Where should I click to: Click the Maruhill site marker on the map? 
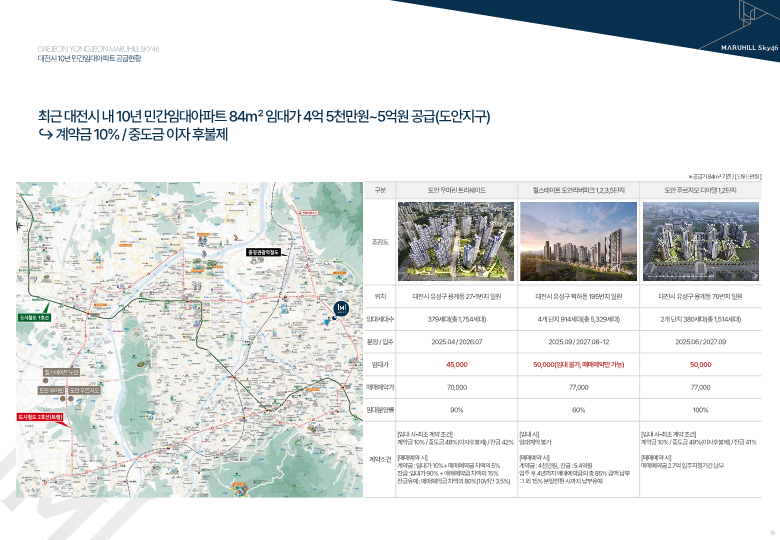point(341,309)
